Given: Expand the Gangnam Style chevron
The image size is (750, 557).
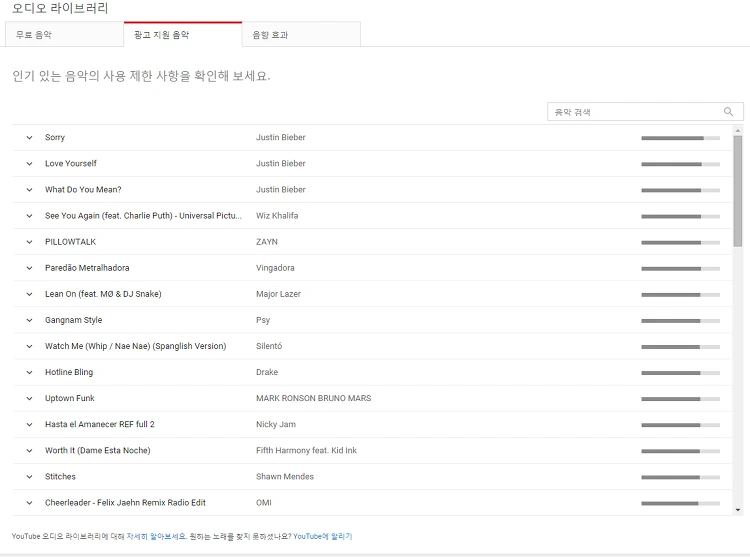Looking at the screenshot, I should [x=29, y=320].
